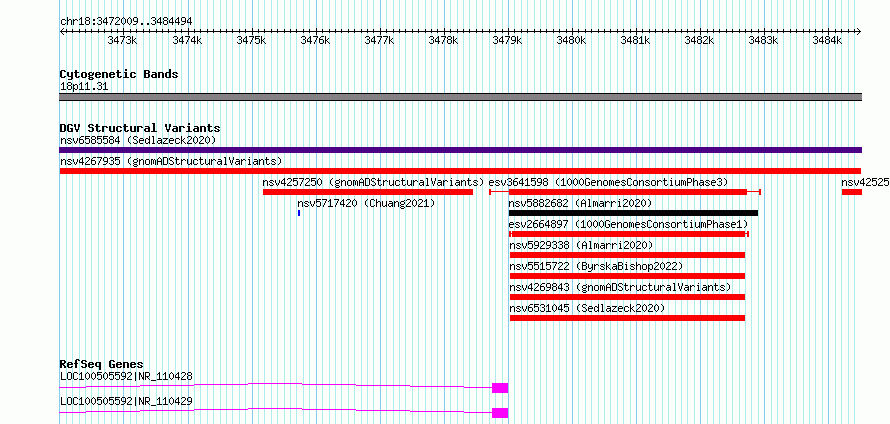
Task: Click the chr18:3472009..3484494 region label
Action: 126,21
